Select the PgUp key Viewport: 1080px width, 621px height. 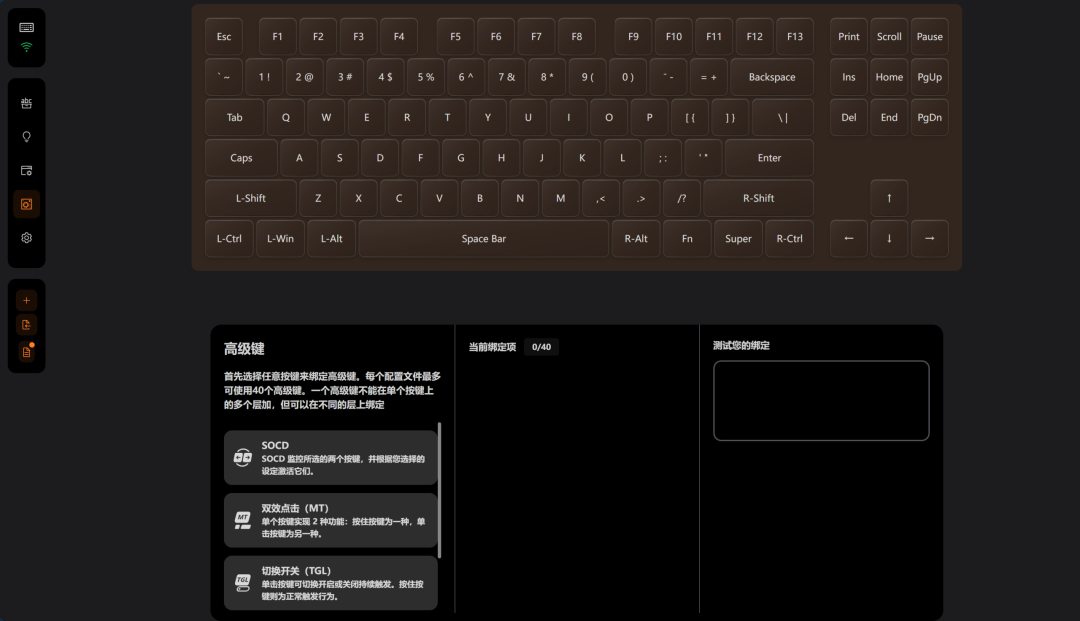point(930,77)
